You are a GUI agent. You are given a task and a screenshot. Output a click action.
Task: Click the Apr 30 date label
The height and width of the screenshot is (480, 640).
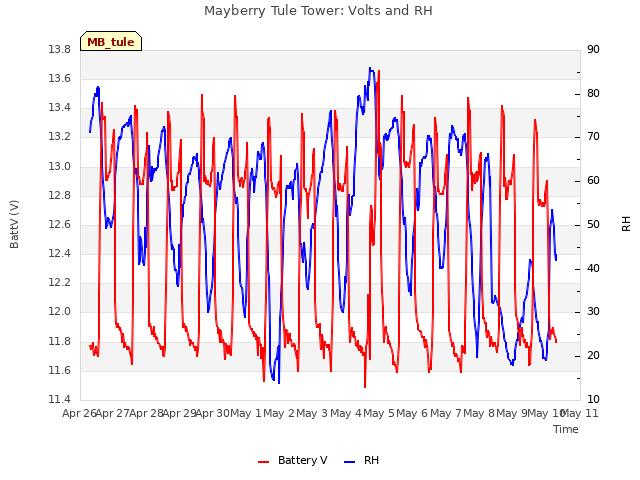[213, 413]
